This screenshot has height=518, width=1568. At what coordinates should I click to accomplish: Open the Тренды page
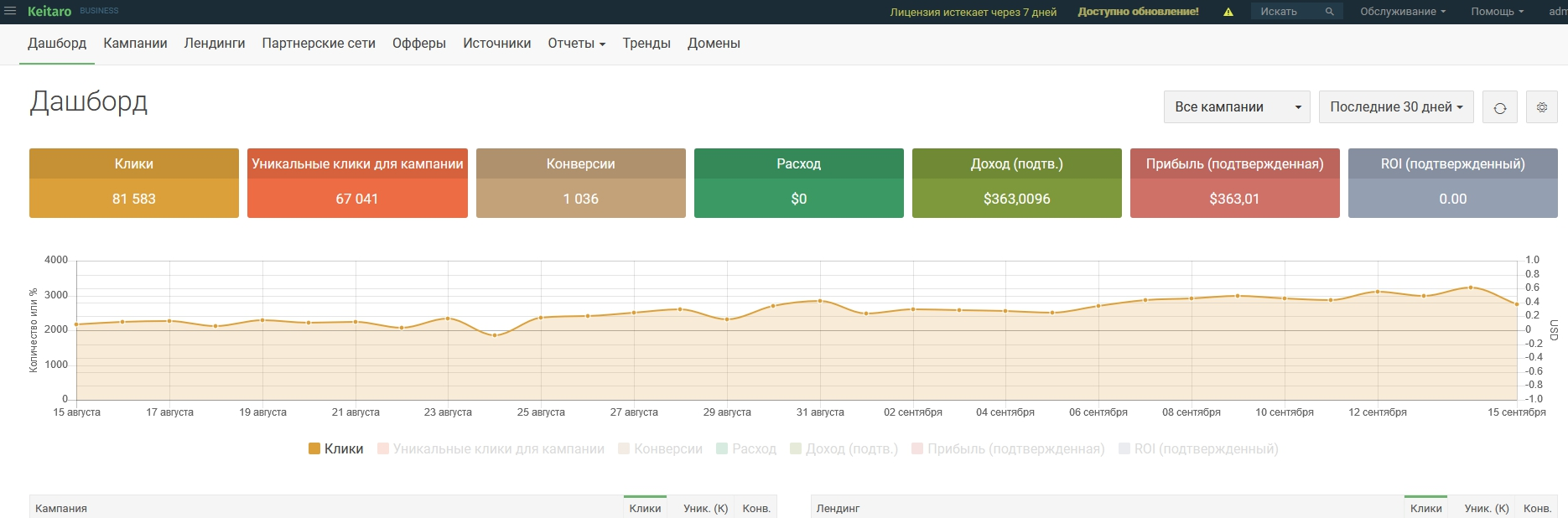pyautogui.click(x=646, y=44)
